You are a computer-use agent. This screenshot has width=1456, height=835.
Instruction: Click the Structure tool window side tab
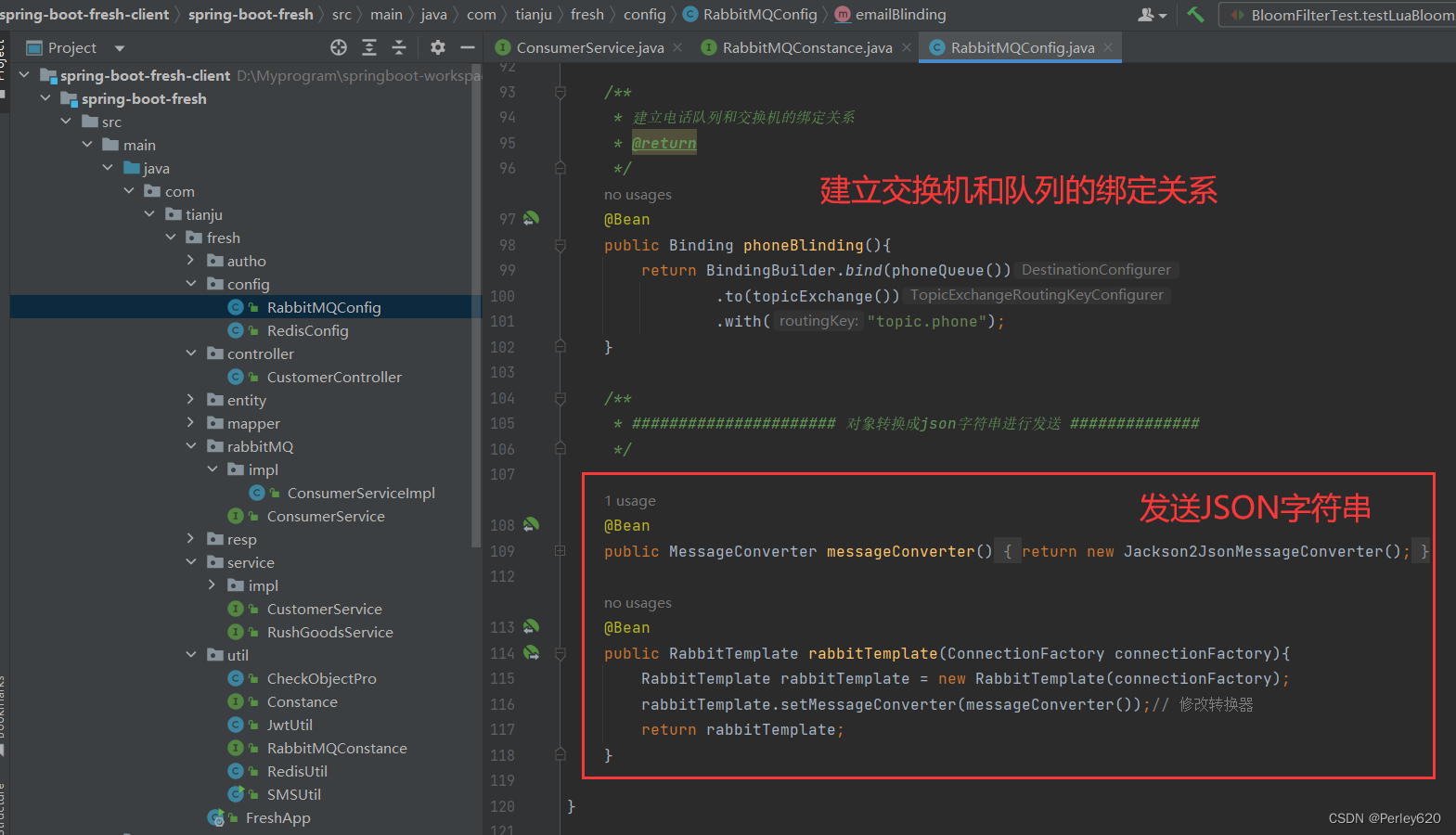click(4, 807)
